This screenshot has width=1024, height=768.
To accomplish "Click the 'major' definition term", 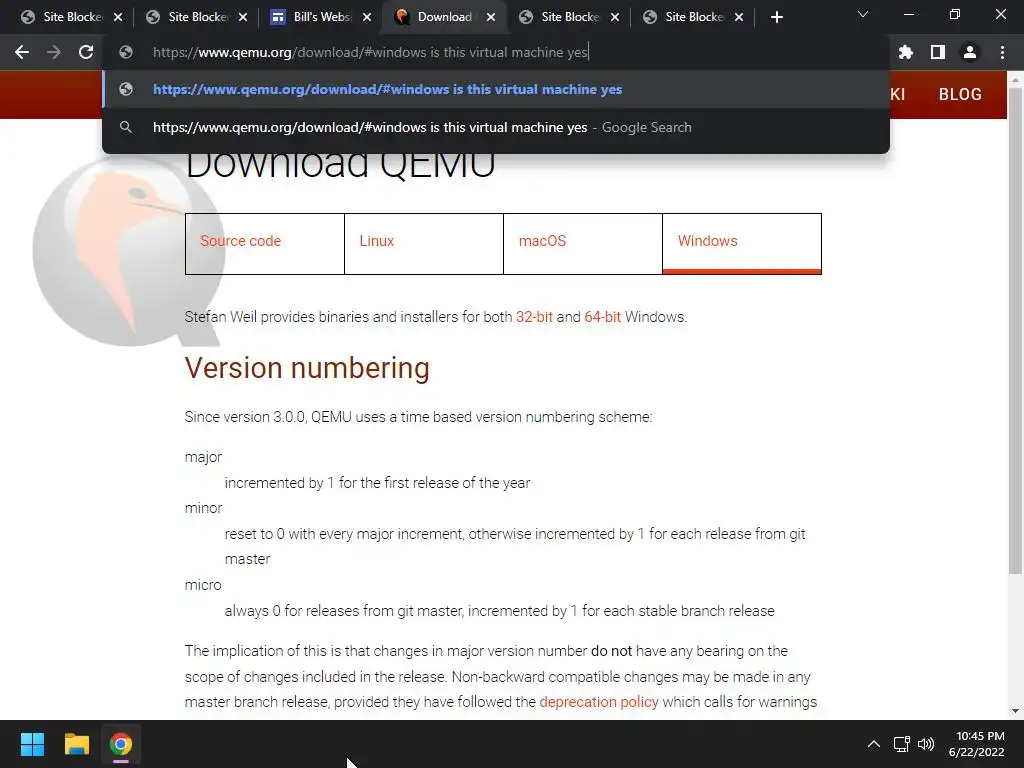I will pyautogui.click(x=203, y=457).
